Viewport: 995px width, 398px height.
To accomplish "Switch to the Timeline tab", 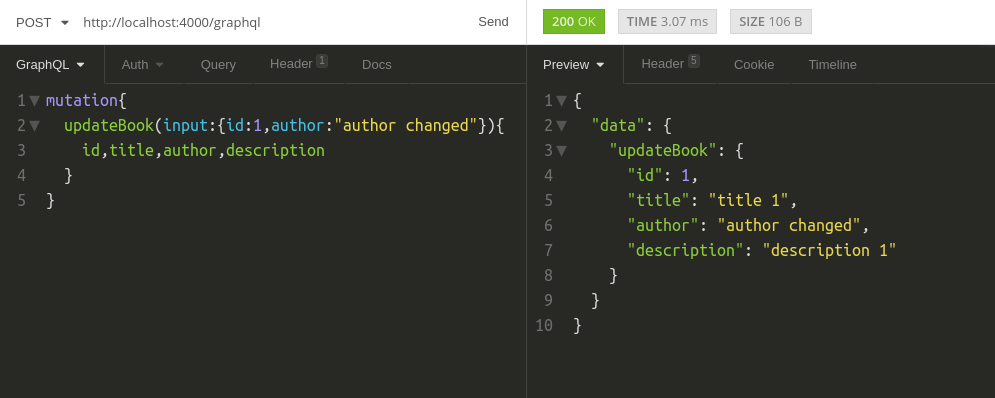I will 832,65.
